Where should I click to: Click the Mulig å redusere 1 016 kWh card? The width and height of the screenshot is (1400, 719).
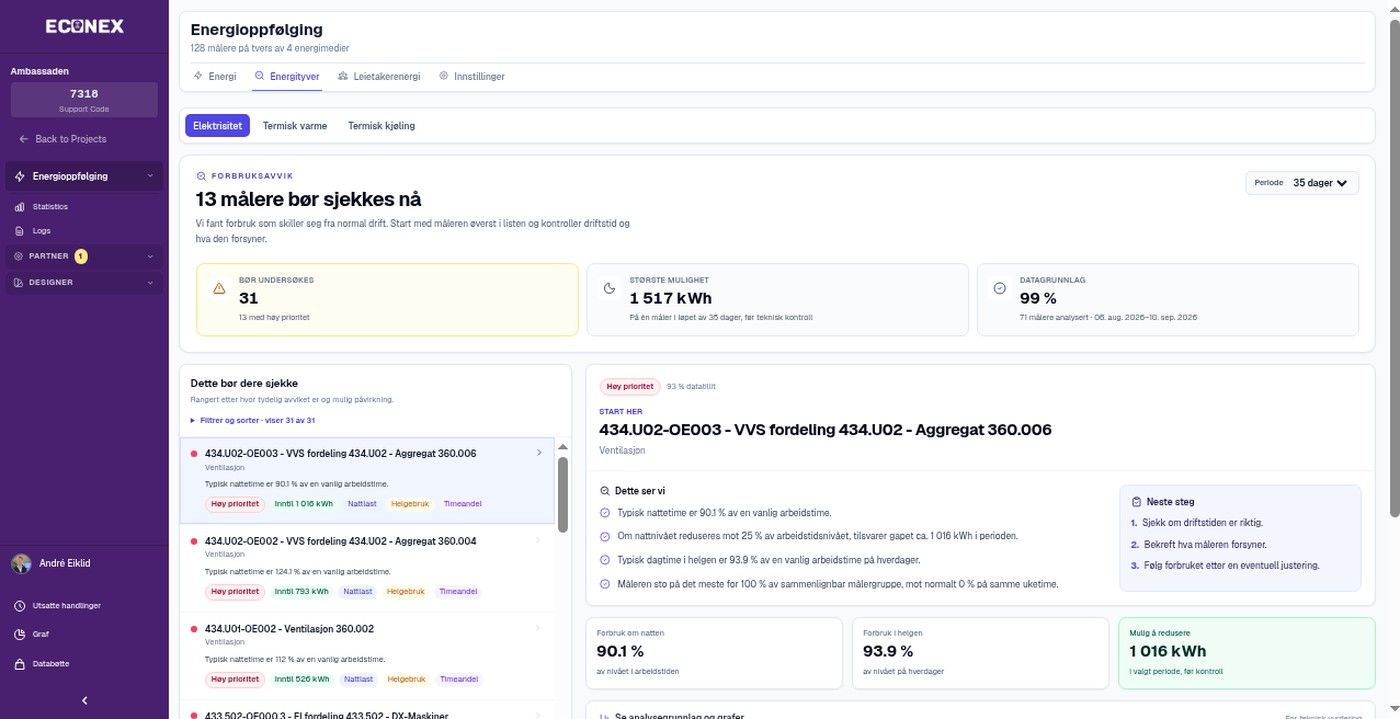click(x=1247, y=653)
